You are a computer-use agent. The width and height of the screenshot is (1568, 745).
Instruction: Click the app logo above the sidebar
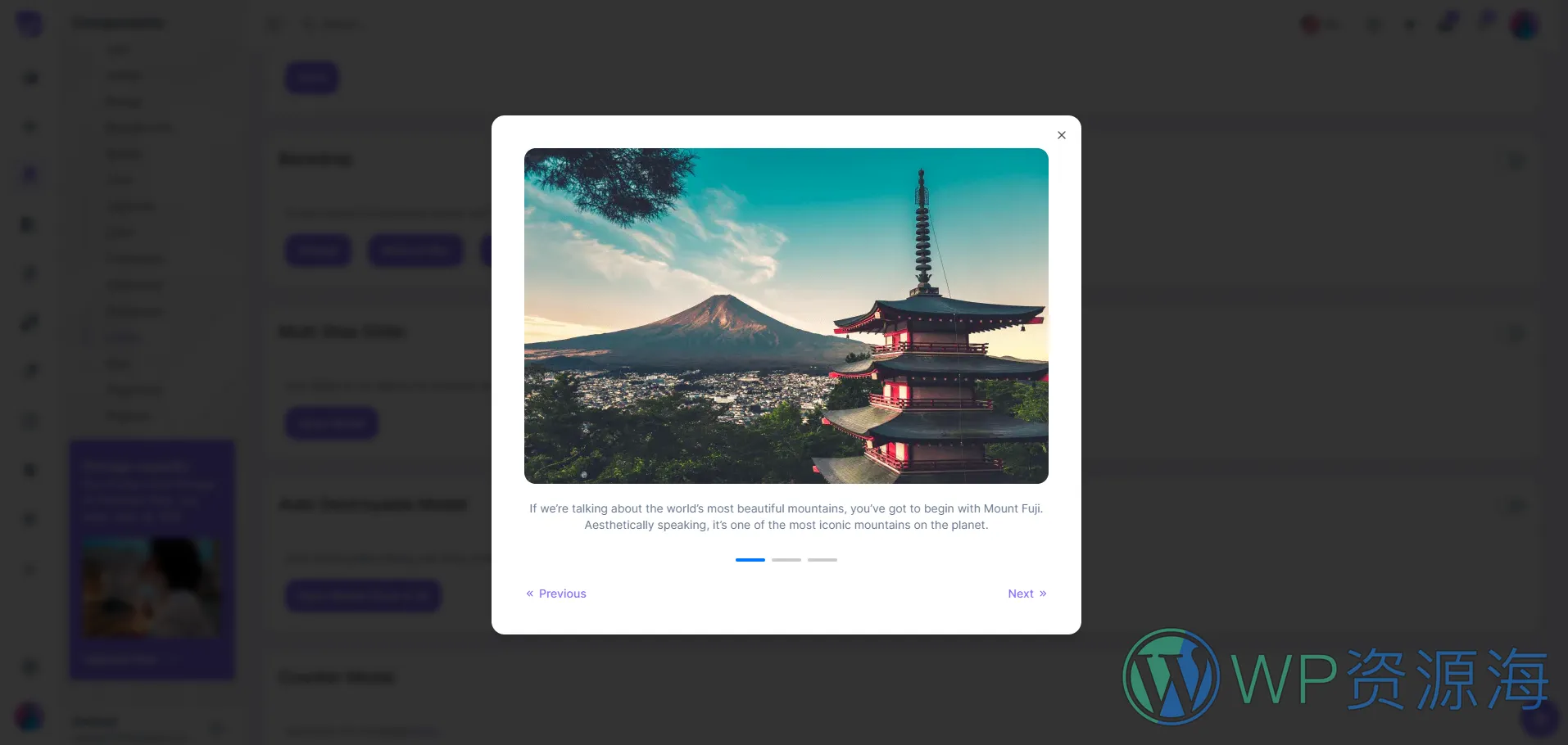29,23
